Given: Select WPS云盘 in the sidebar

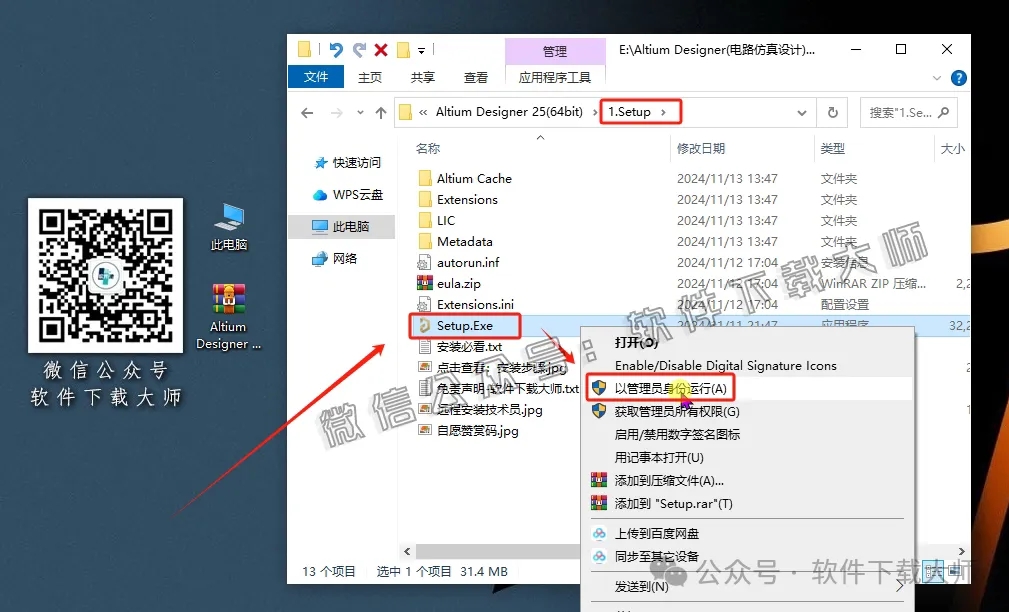Looking at the screenshot, I should tap(355, 194).
